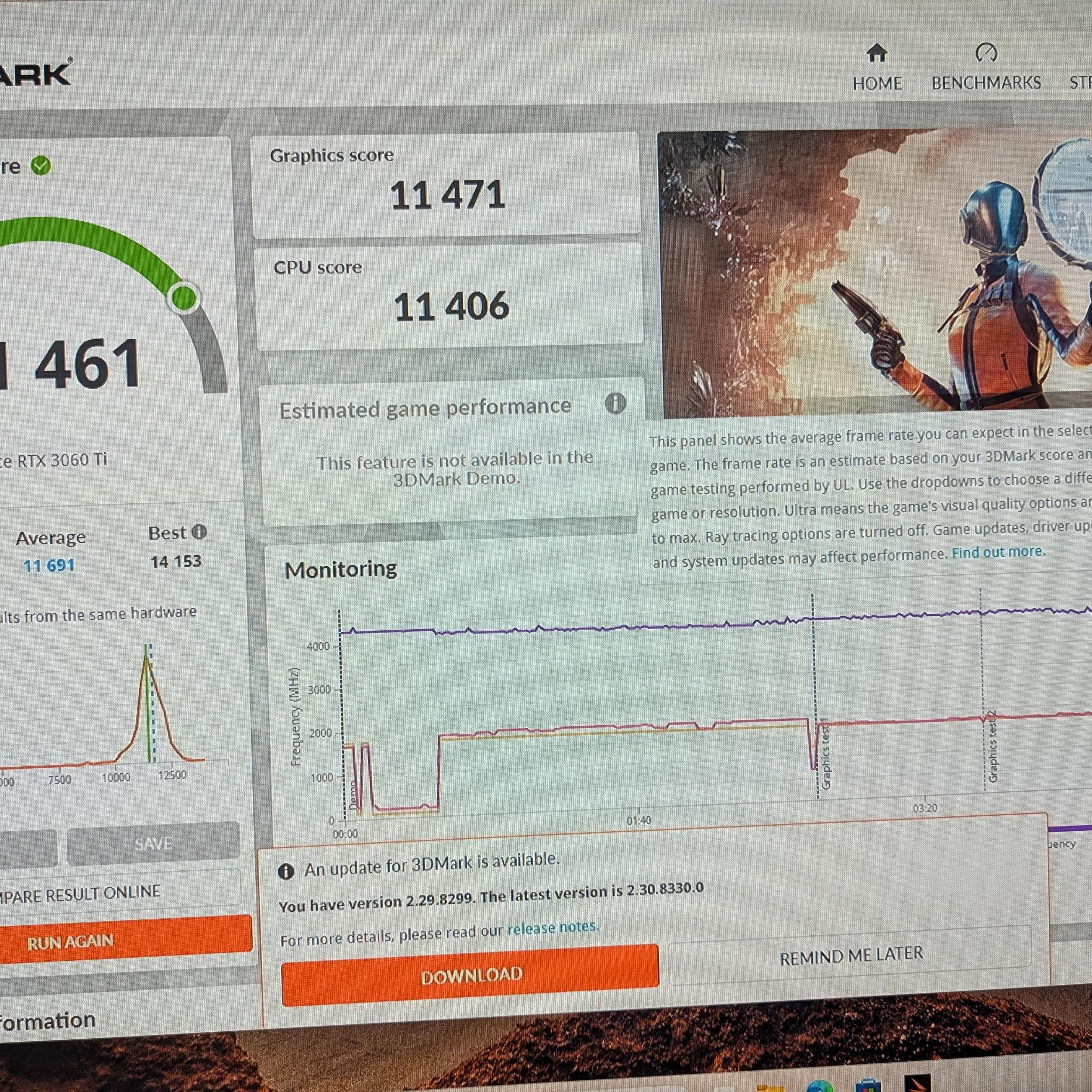Open Microsoft Store from the taskbar

tap(868, 1085)
